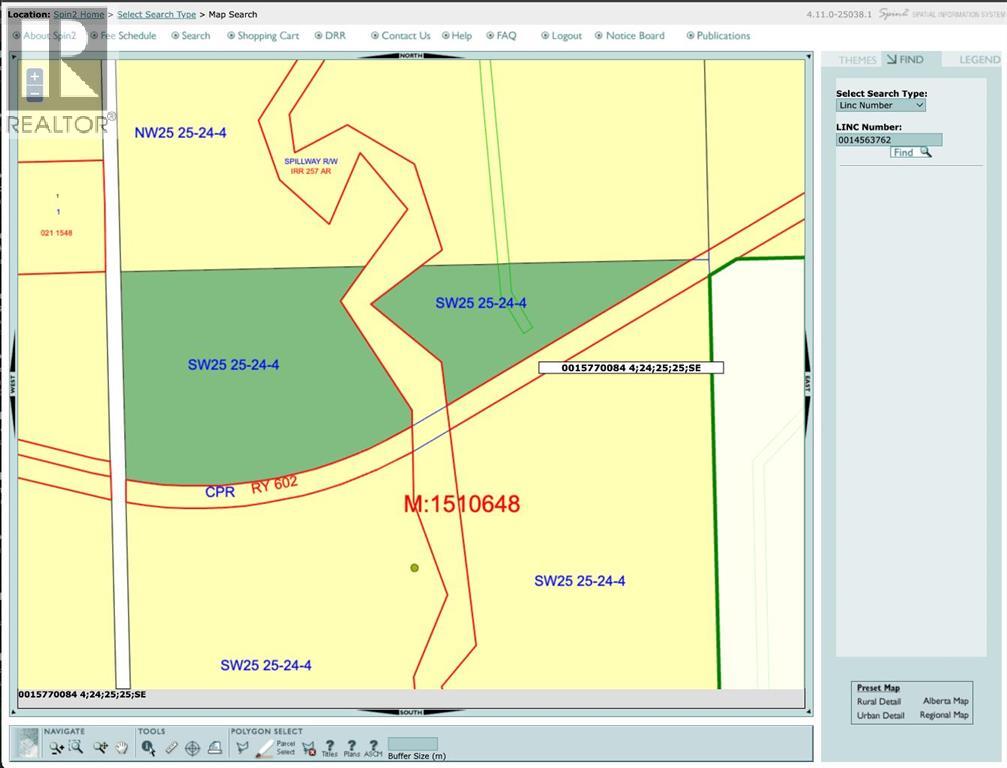The width and height of the screenshot is (1007, 768).
Task: Pick the measure ruler tool
Action: click(171, 747)
